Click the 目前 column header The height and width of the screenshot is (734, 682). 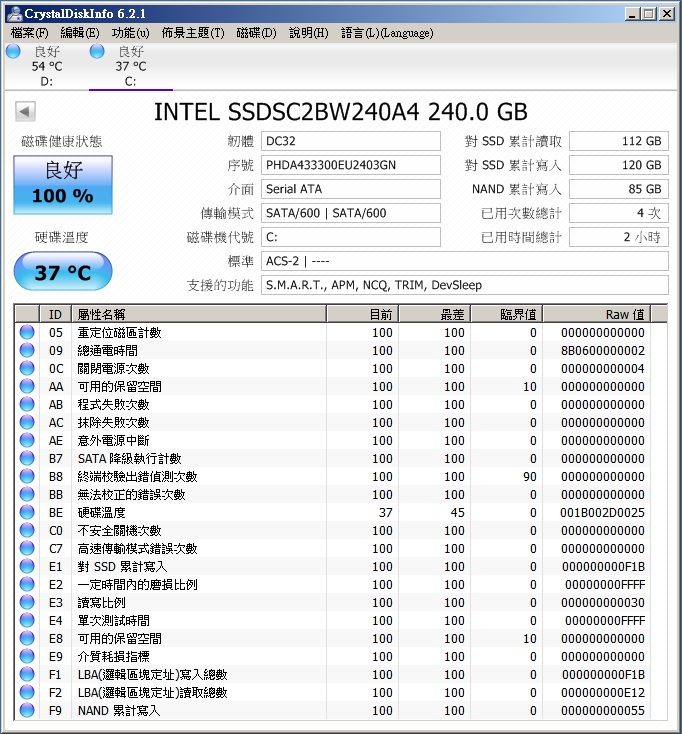click(363, 314)
